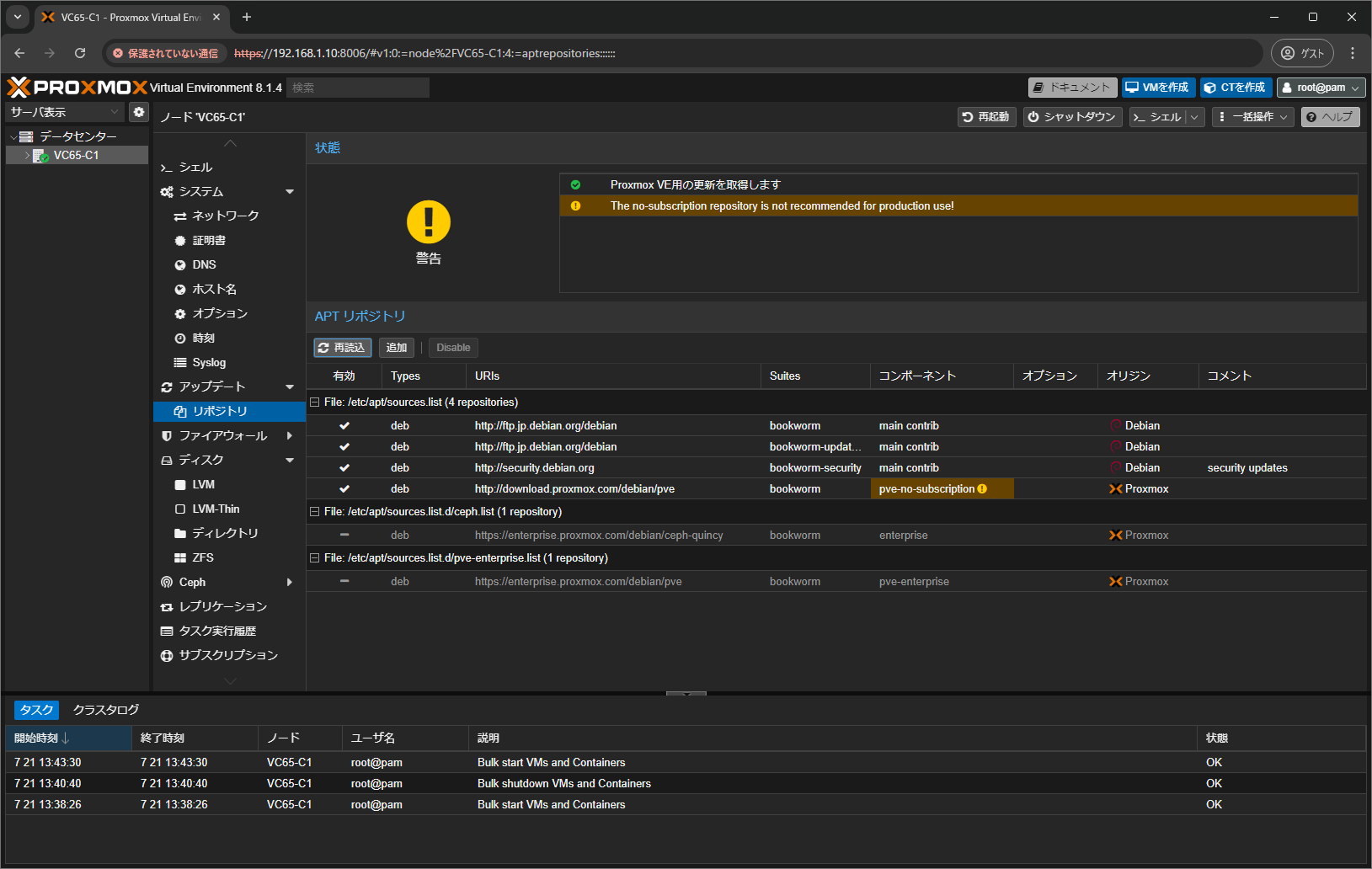This screenshot has height=869, width=1372.
Task: Open サブスクリプション page
Action: (228, 655)
